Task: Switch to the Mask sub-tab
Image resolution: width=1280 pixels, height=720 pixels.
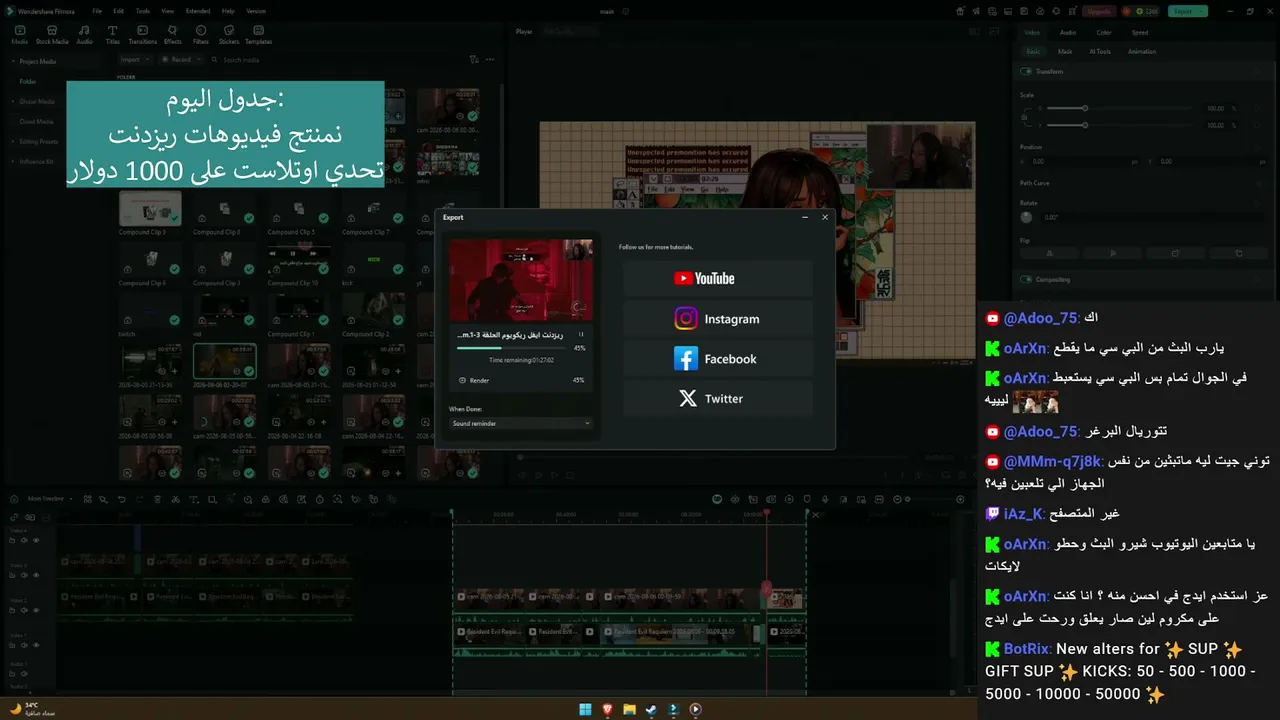Action: [1065, 51]
